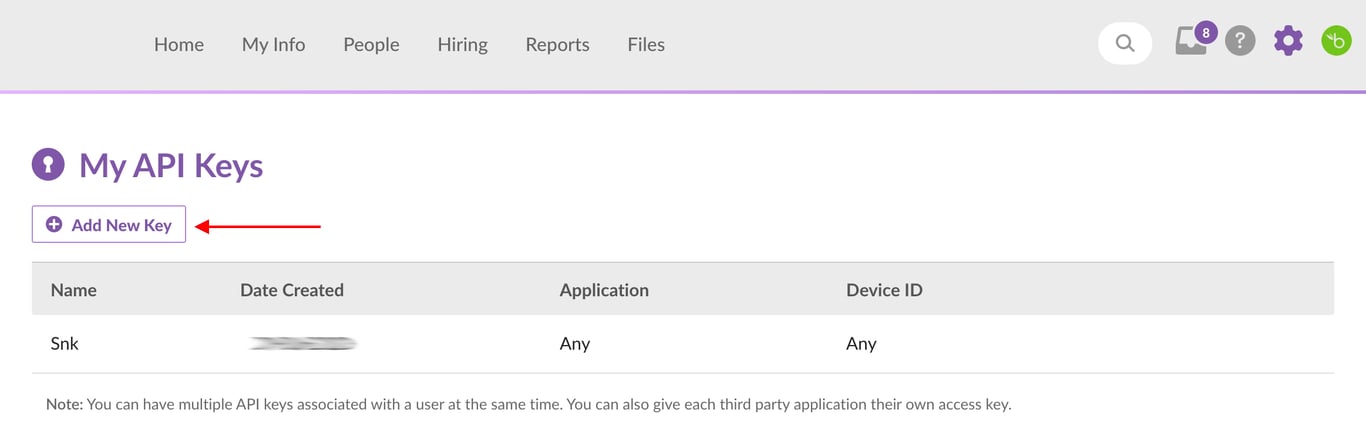Go to the Home menu
Viewport: 1366px width, 433px height.
(179, 45)
